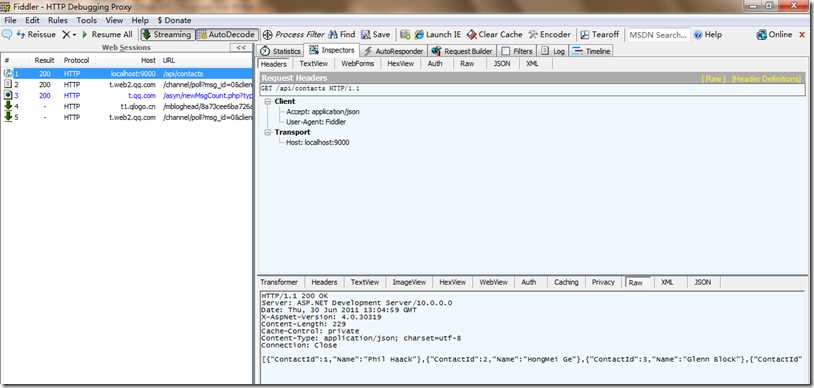Select request Auth inspector tab
The image size is (814, 388).
click(x=435, y=63)
